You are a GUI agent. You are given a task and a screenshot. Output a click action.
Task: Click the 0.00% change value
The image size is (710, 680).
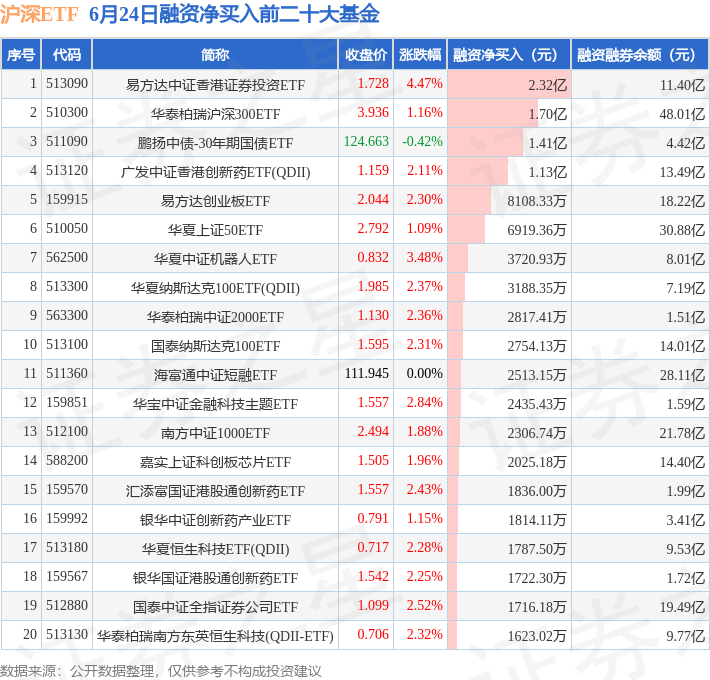click(x=424, y=374)
